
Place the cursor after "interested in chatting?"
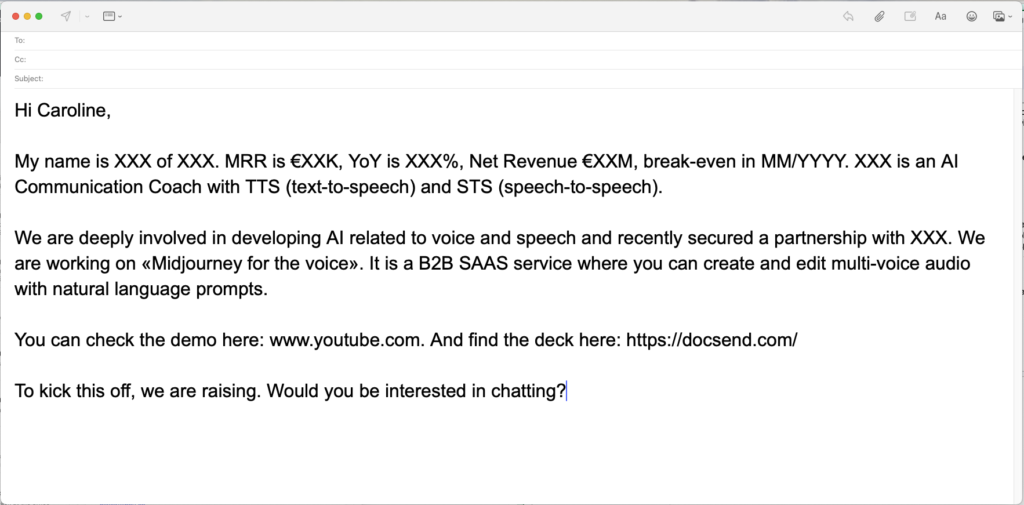tap(566, 391)
